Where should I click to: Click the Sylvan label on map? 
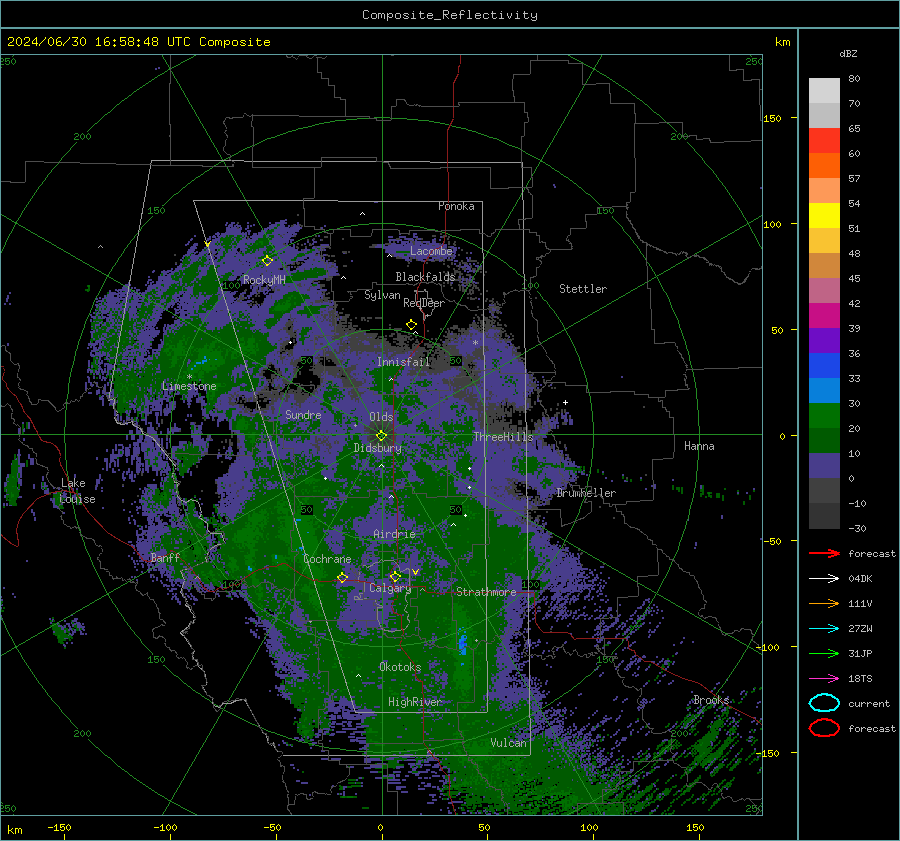coord(382,295)
